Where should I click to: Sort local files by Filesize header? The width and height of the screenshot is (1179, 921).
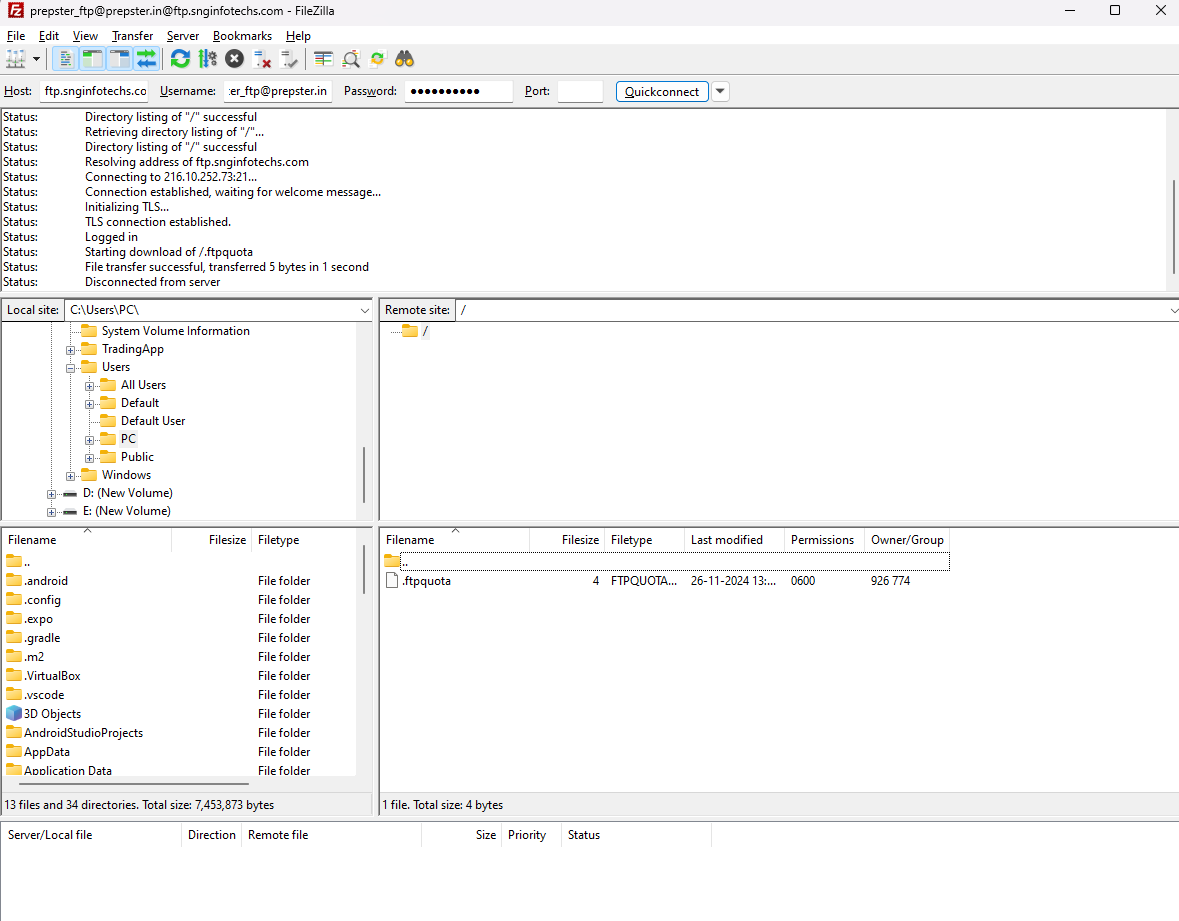[x=212, y=540]
